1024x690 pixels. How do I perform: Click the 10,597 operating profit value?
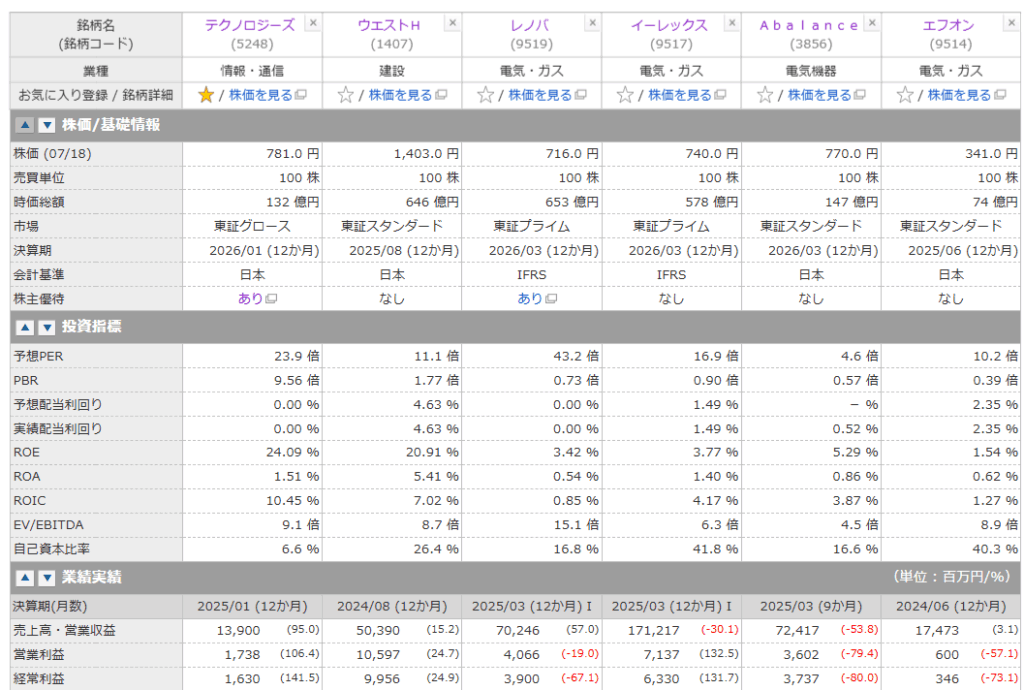tap(378, 655)
